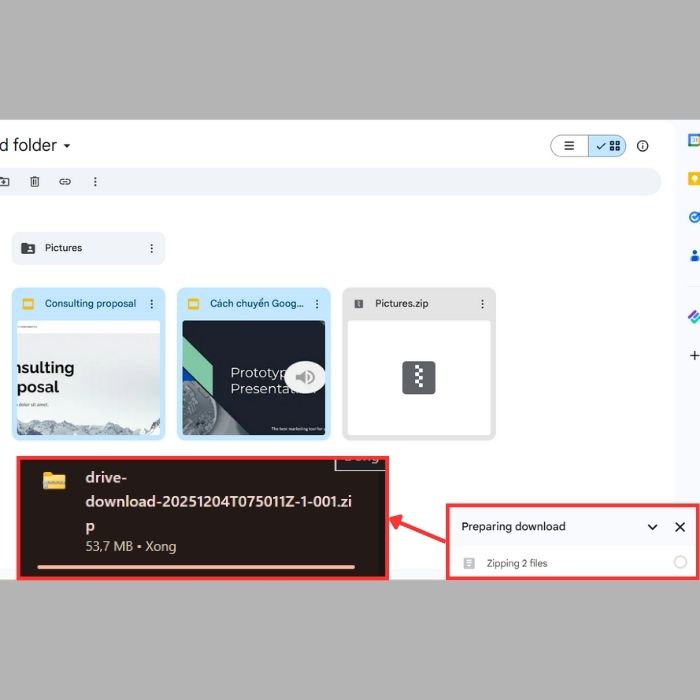Screen dimensions: 700x700
Task: Open more options for Pictures folder
Action: point(152,248)
